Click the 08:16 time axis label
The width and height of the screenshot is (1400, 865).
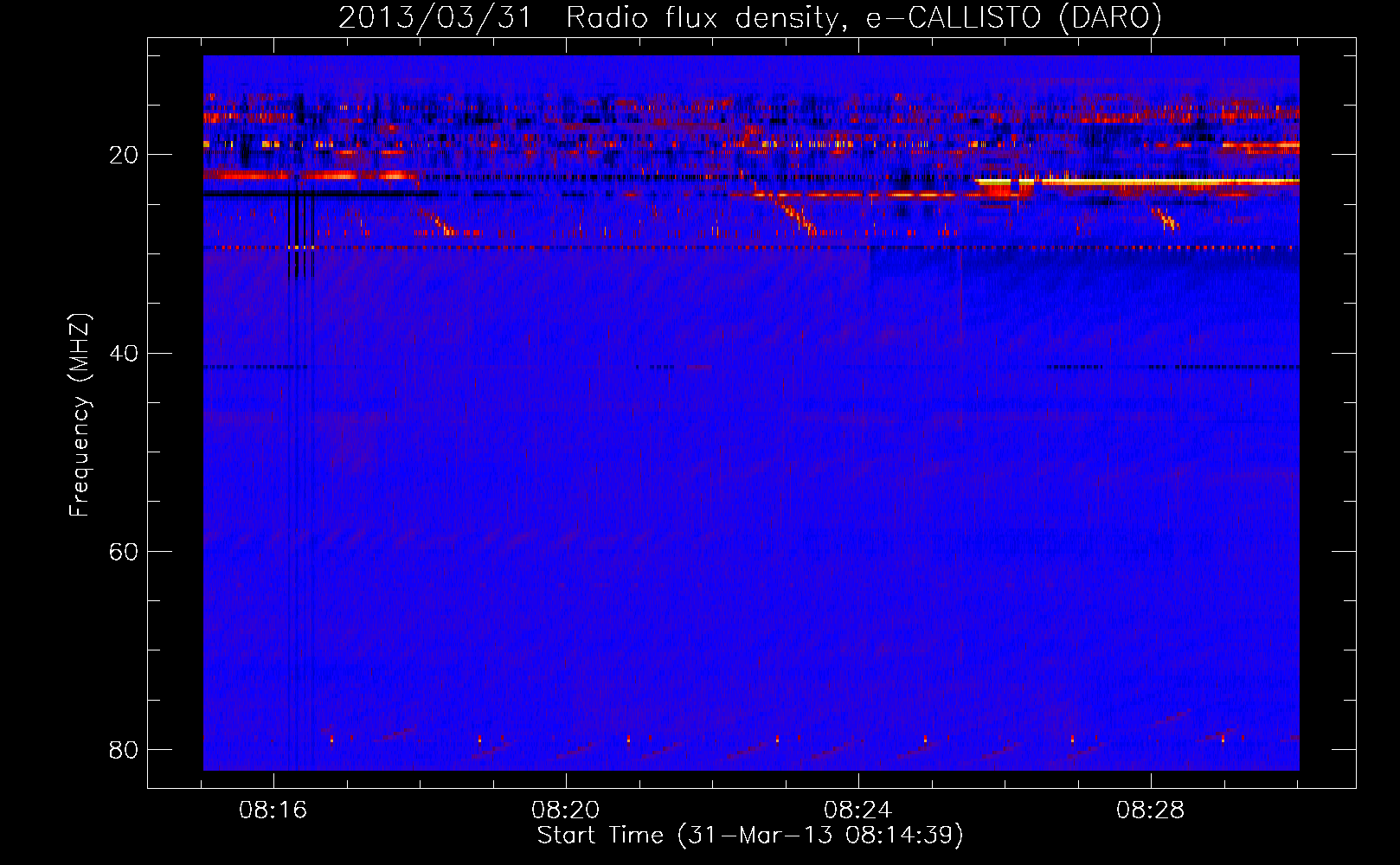click(273, 811)
